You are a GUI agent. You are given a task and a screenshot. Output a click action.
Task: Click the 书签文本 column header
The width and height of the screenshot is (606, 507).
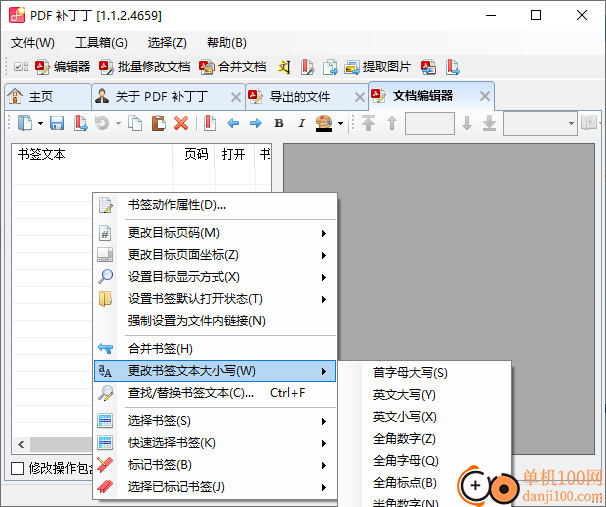point(92,155)
